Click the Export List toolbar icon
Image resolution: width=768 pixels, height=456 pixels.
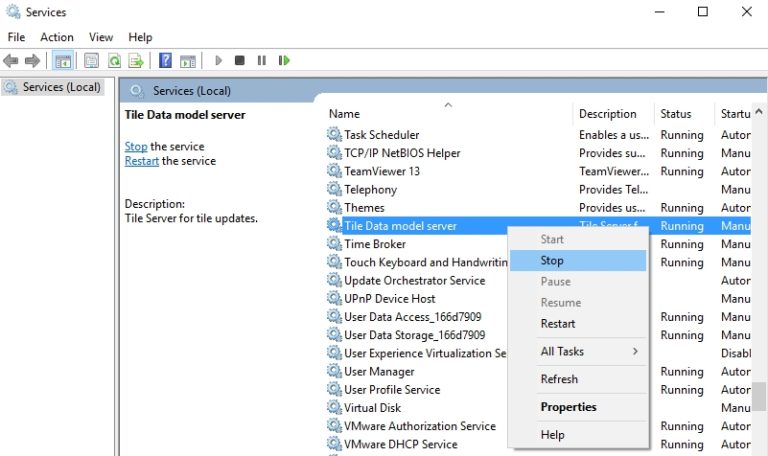pyautogui.click(x=135, y=61)
